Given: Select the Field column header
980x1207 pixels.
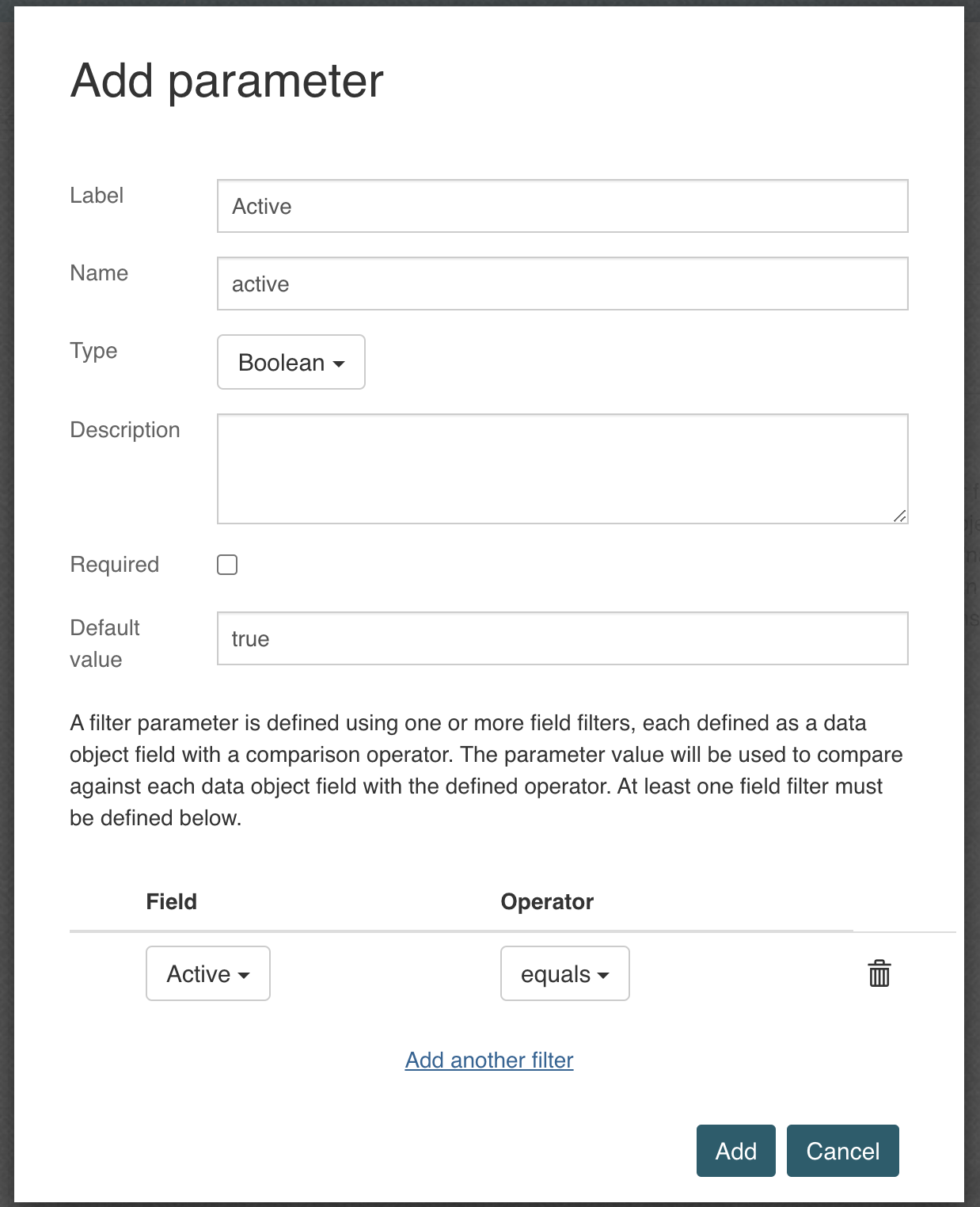Looking at the screenshot, I should [171, 901].
